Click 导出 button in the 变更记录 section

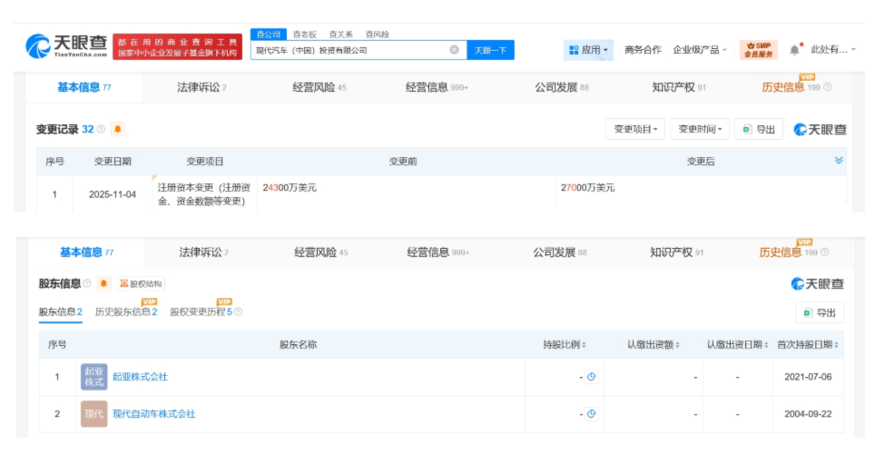pos(759,129)
